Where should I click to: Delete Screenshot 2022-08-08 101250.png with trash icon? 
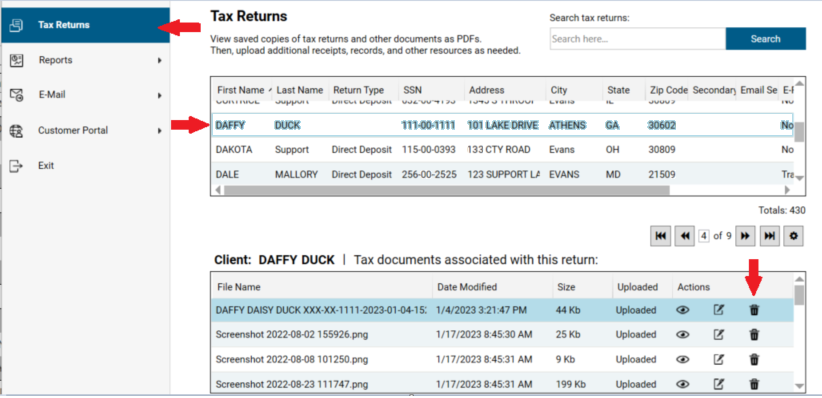[754, 360]
